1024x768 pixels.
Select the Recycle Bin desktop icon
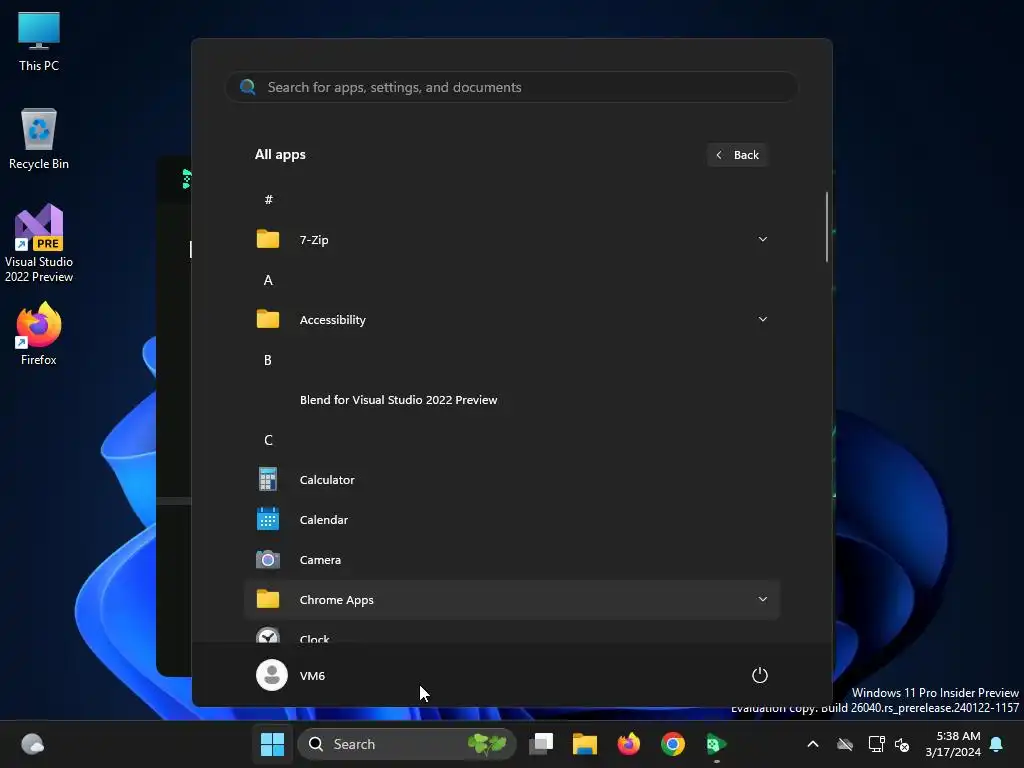39,139
